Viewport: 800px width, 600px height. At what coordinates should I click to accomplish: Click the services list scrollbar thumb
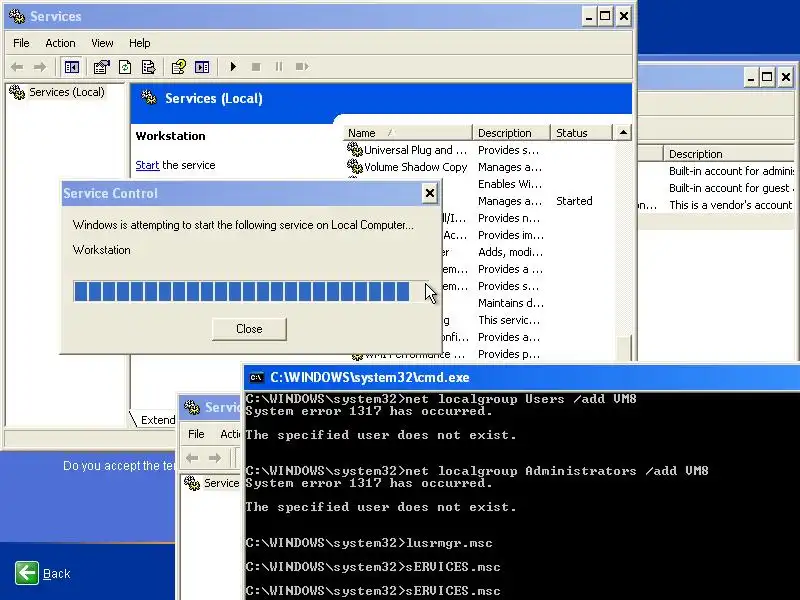click(623, 348)
